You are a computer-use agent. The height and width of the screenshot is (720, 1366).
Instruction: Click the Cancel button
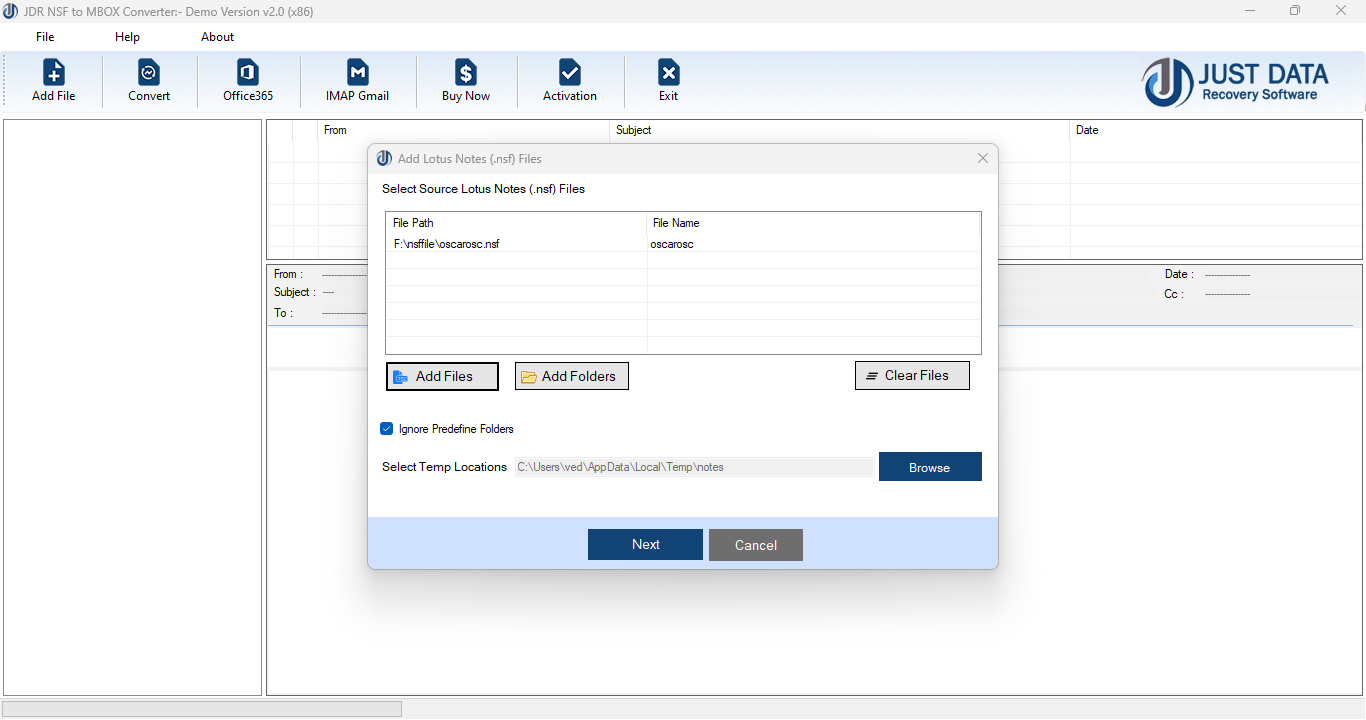point(756,545)
